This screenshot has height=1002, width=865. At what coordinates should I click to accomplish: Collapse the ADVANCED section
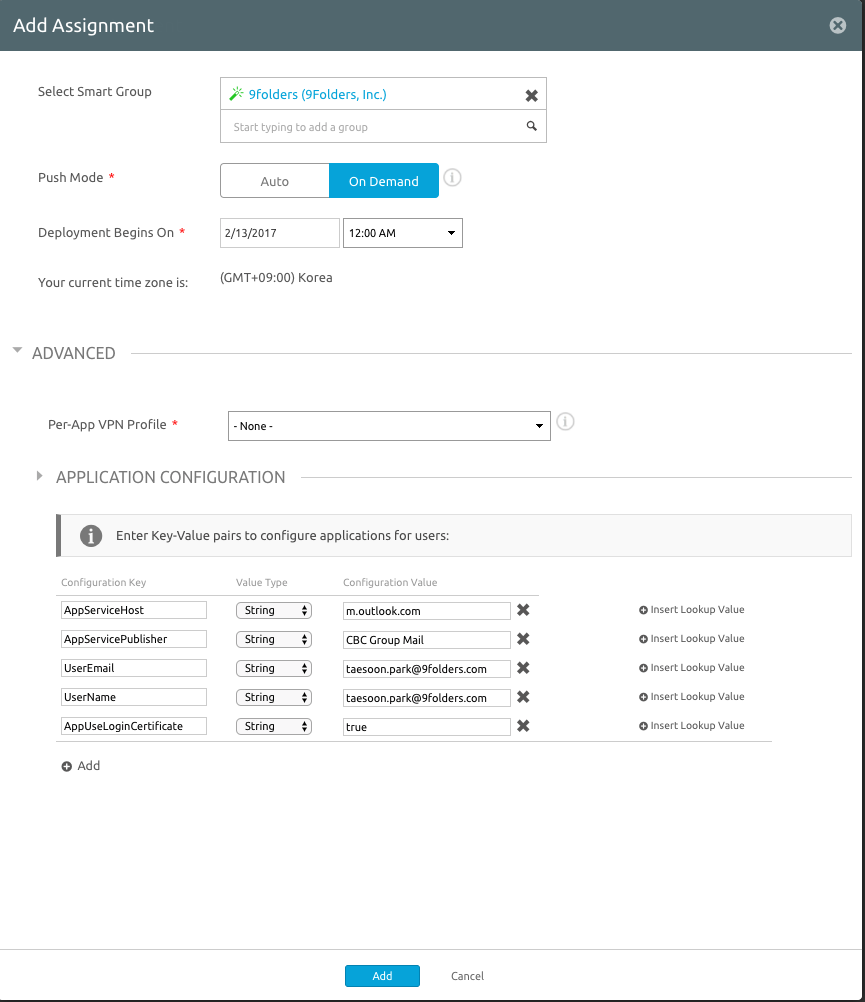(17, 350)
